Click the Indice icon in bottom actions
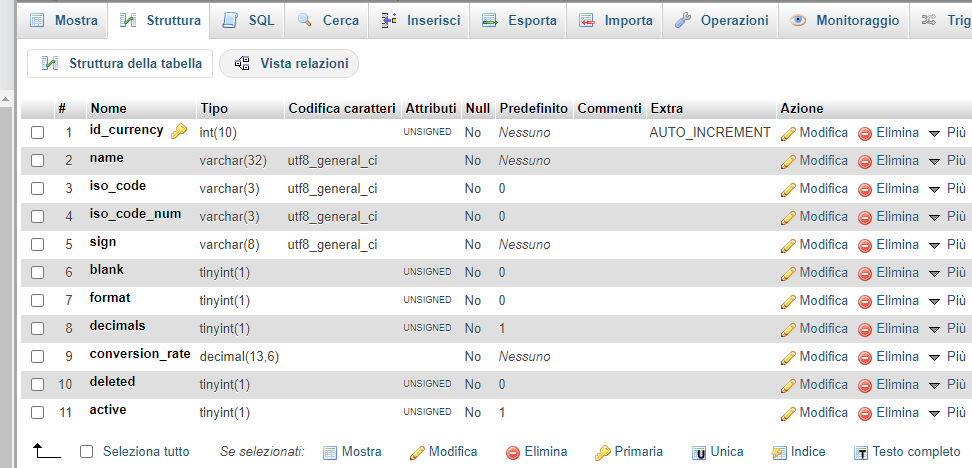 tap(779, 452)
